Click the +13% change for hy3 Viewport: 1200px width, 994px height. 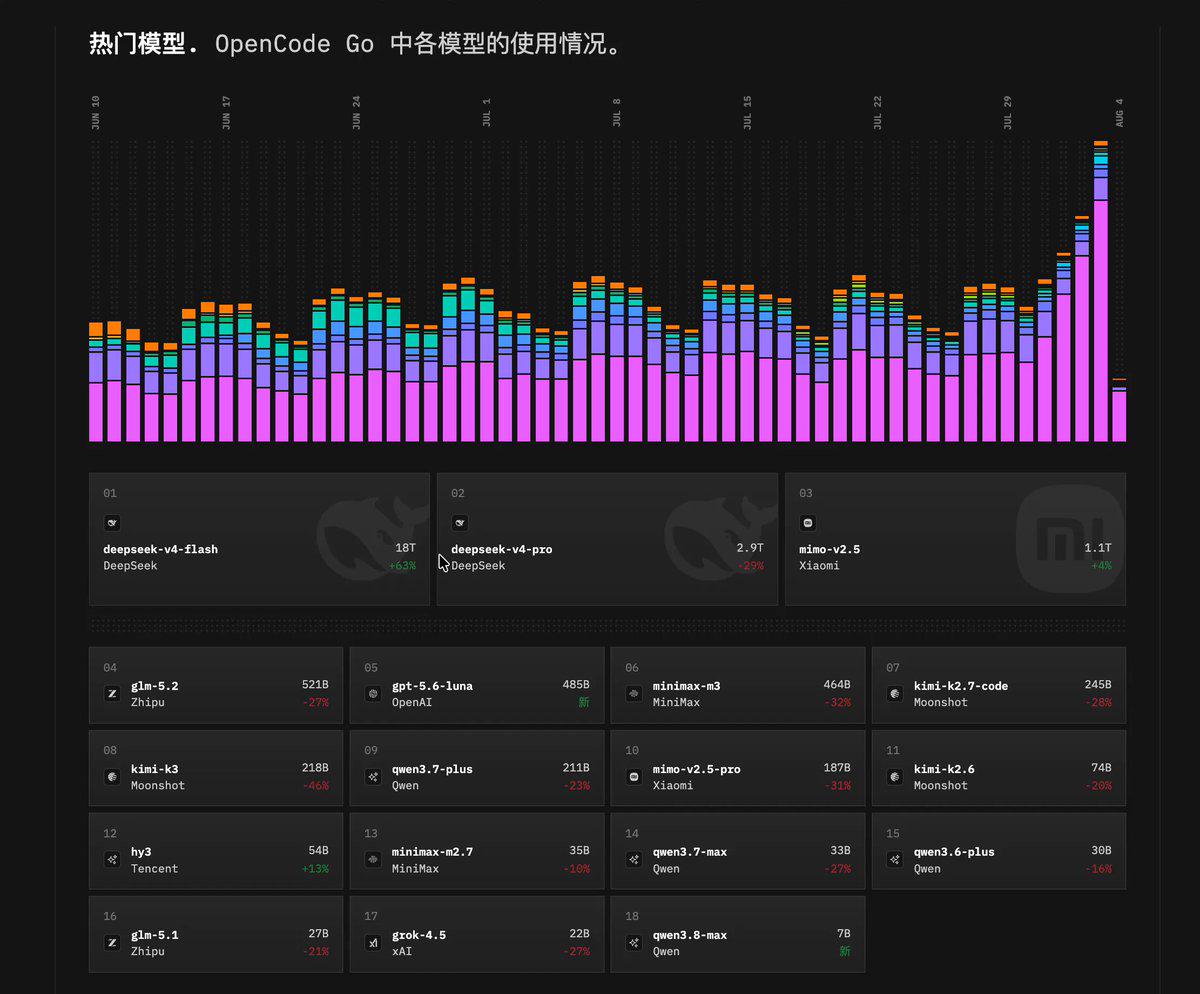pos(315,869)
